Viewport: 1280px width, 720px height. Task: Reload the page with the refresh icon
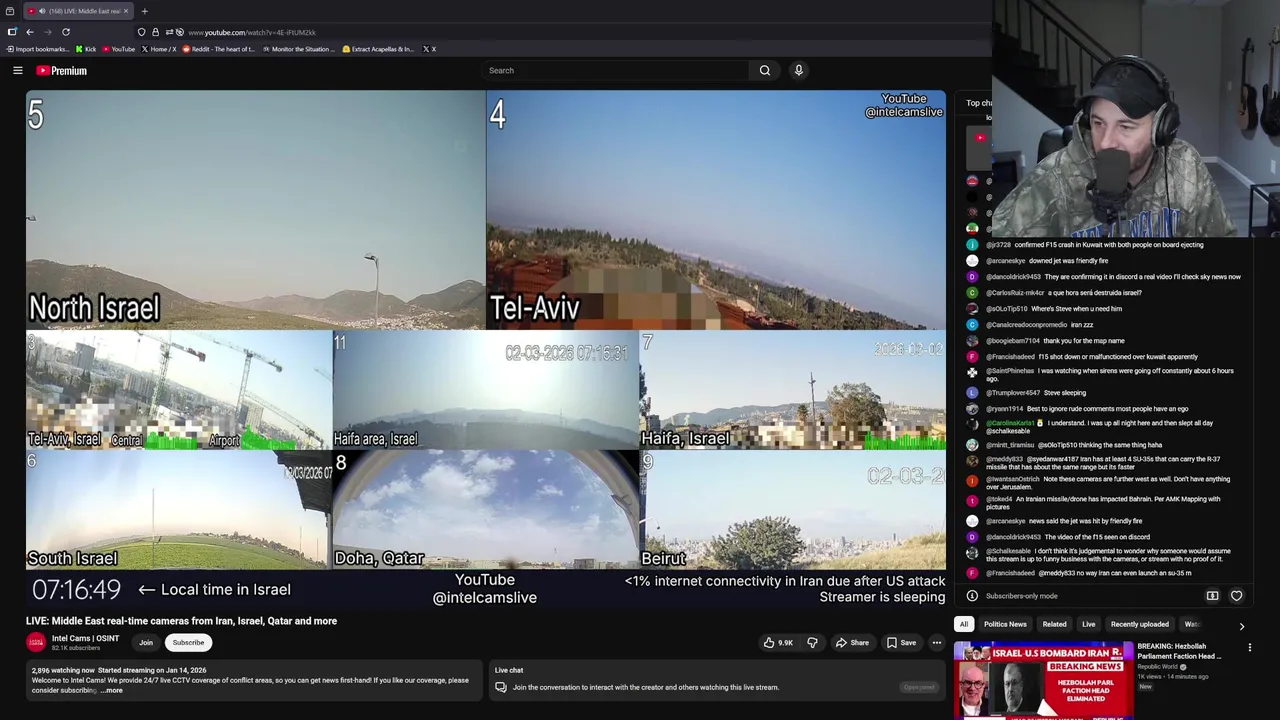66,32
